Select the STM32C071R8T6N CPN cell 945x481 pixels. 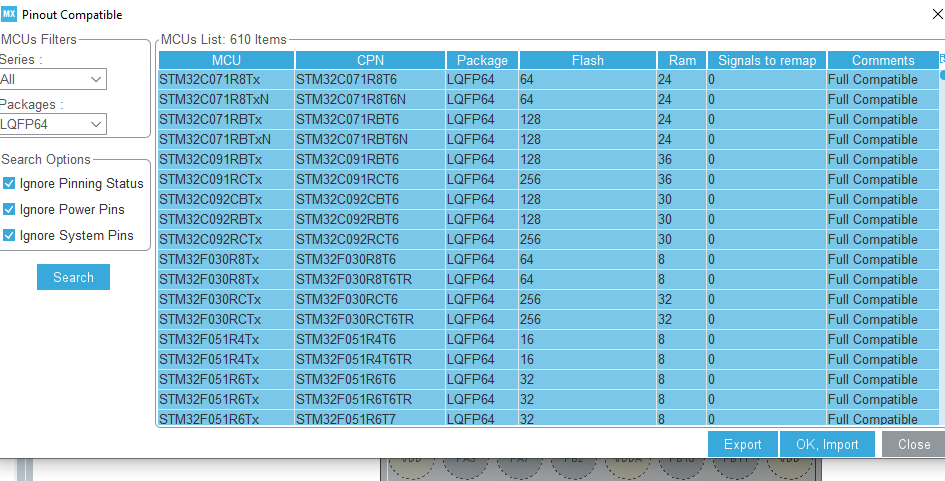pyautogui.click(x=371, y=99)
